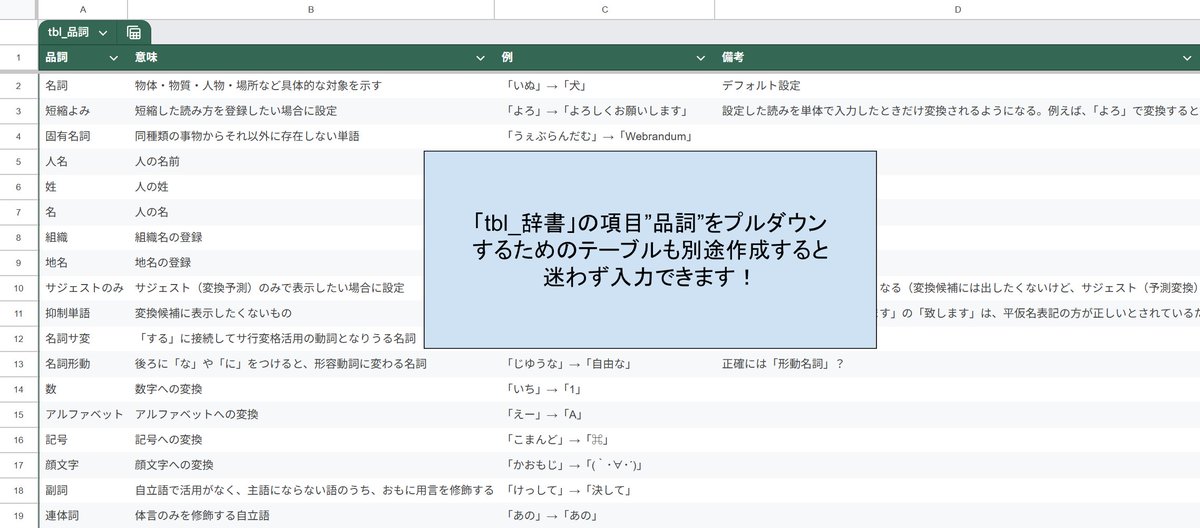Open the 備考 column header dropdown arrow
The image size is (1200, 528).
click(1188, 58)
